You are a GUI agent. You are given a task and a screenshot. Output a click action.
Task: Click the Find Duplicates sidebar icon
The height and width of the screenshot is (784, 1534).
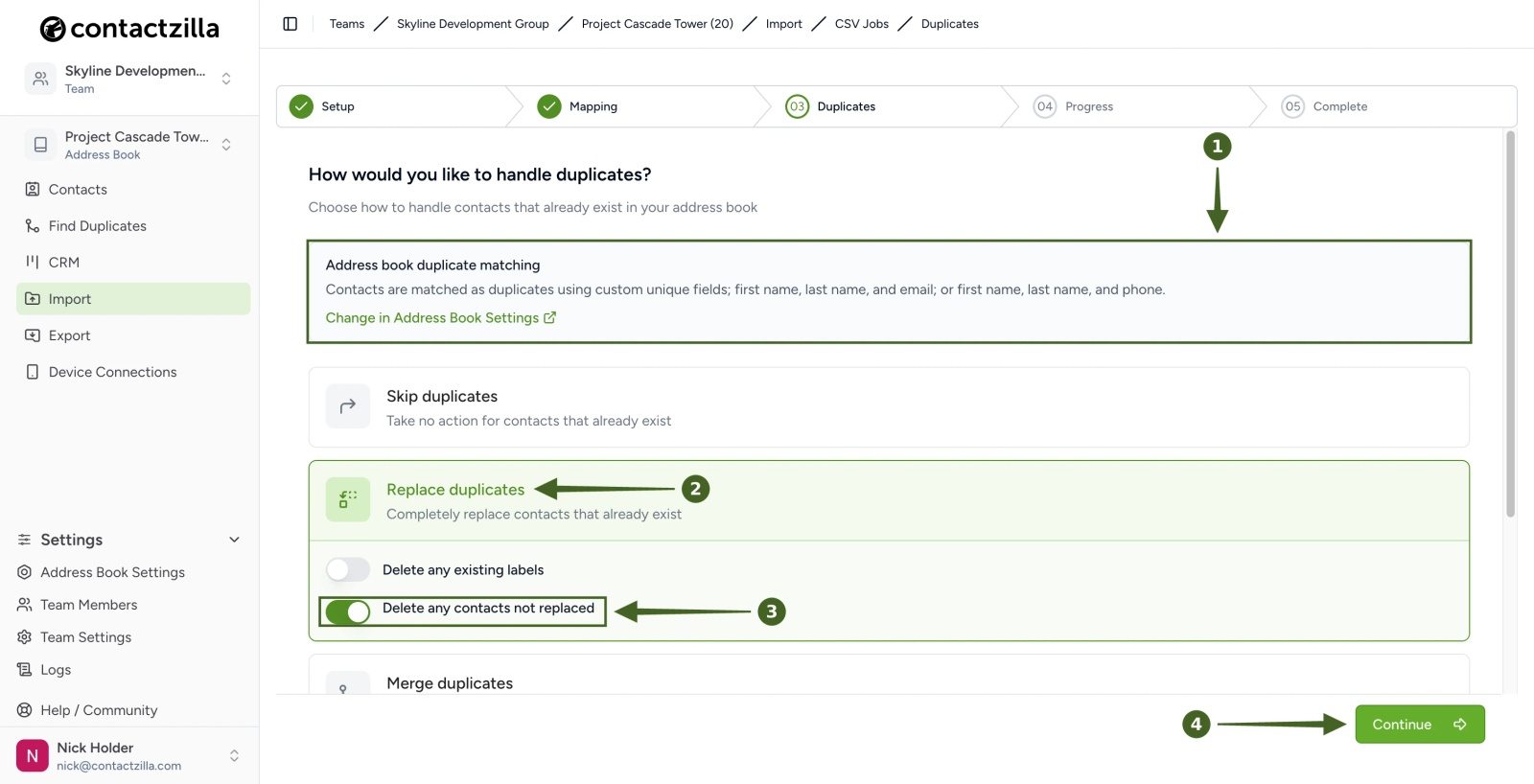click(x=33, y=226)
